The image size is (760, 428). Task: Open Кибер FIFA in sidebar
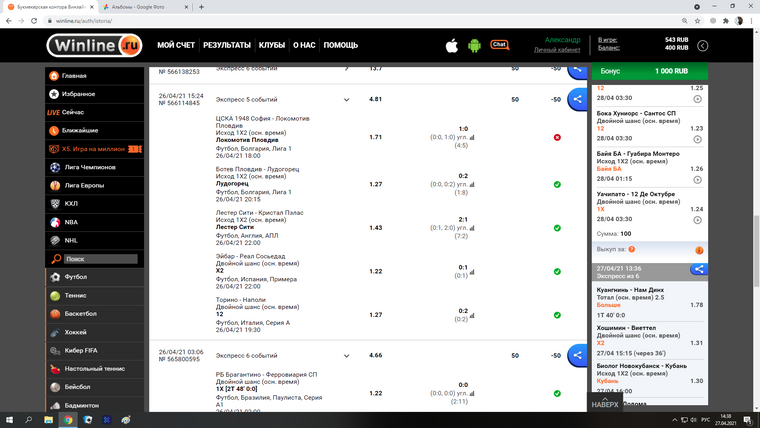[95, 350]
